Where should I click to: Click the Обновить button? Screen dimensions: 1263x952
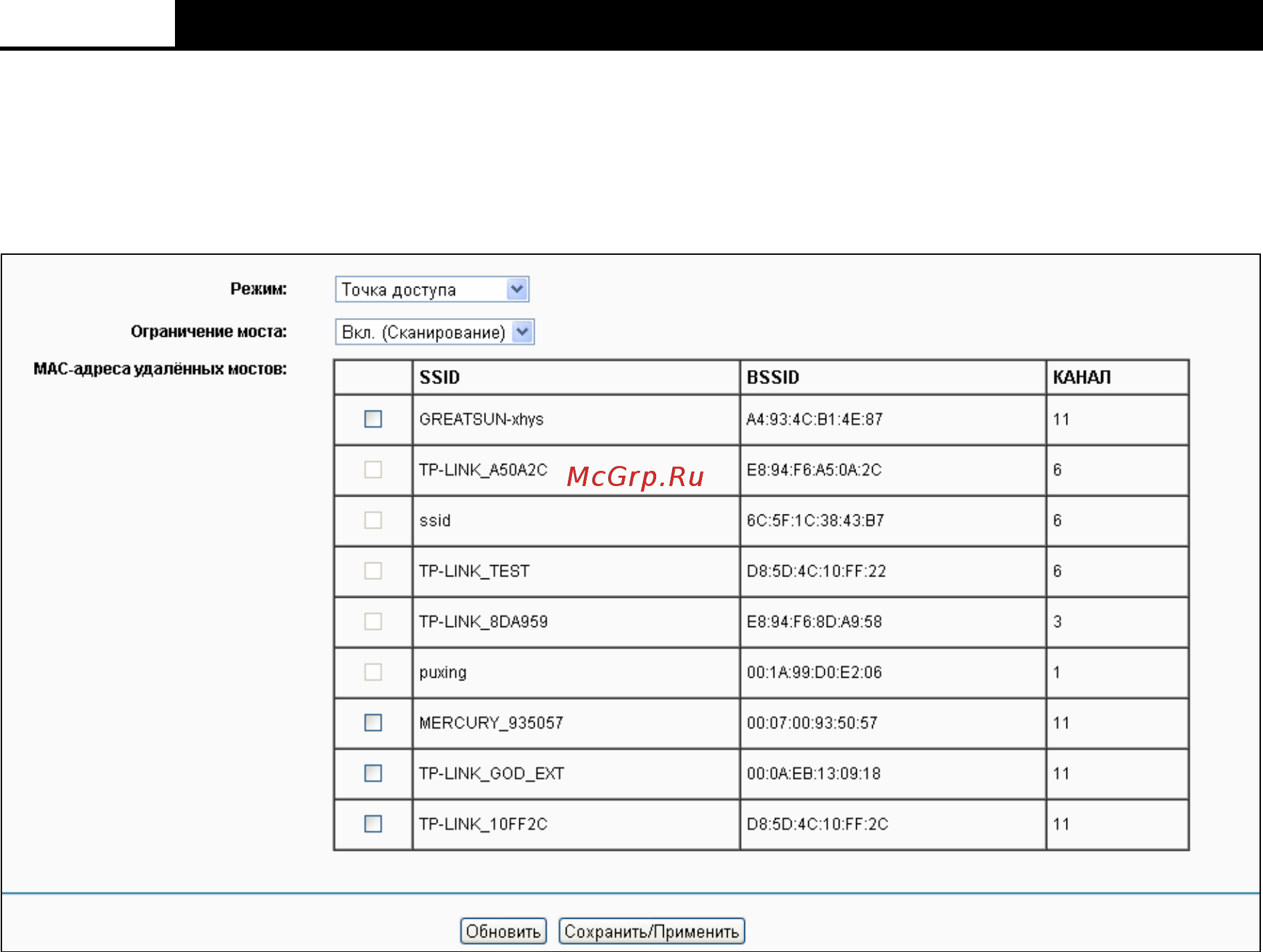pyautogui.click(x=503, y=931)
